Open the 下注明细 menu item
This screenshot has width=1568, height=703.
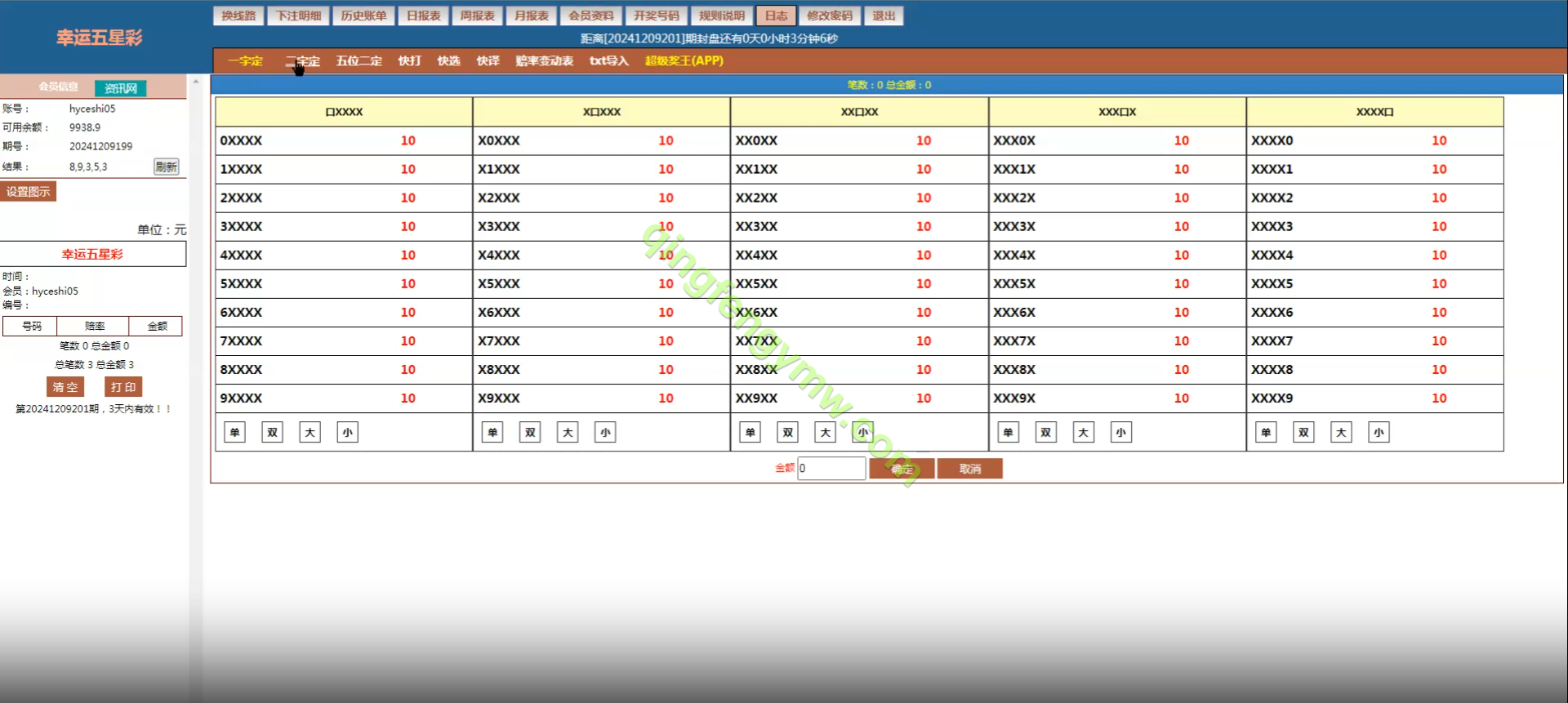pyautogui.click(x=298, y=16)
